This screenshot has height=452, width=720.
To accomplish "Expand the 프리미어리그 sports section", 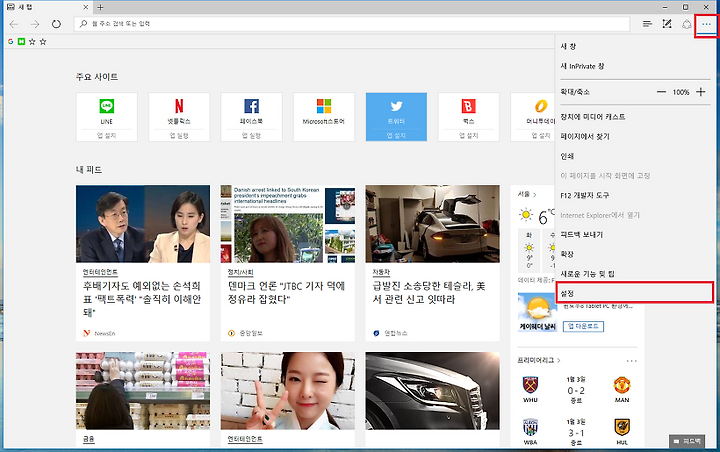I will [x=539, y=360].
